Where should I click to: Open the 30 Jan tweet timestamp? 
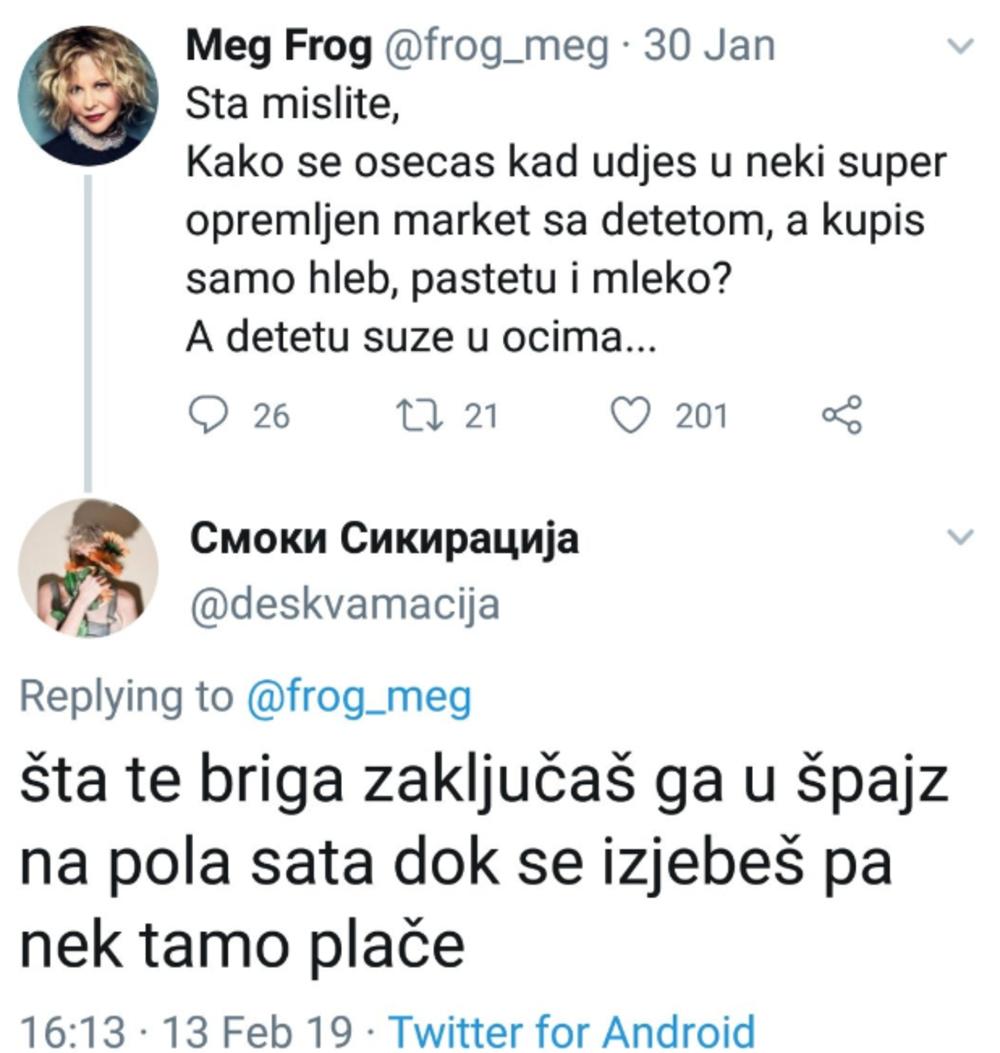coord(709,47)
